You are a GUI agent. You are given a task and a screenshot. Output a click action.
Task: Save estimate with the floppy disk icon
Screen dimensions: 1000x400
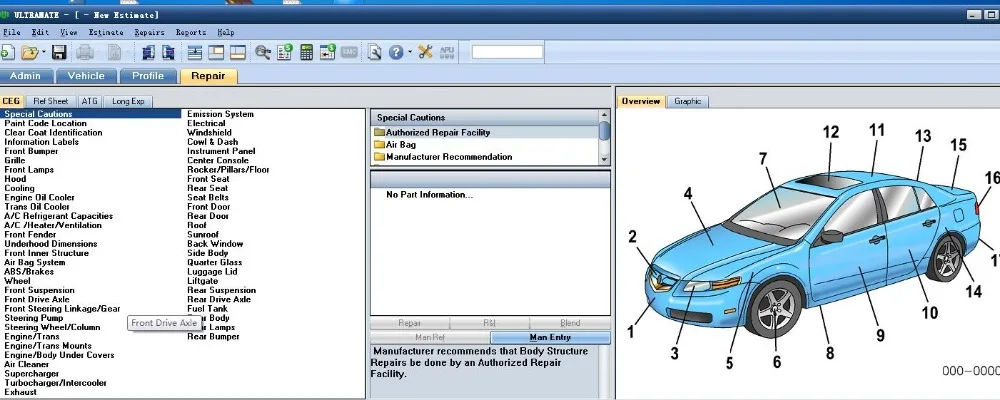(59, 52)
